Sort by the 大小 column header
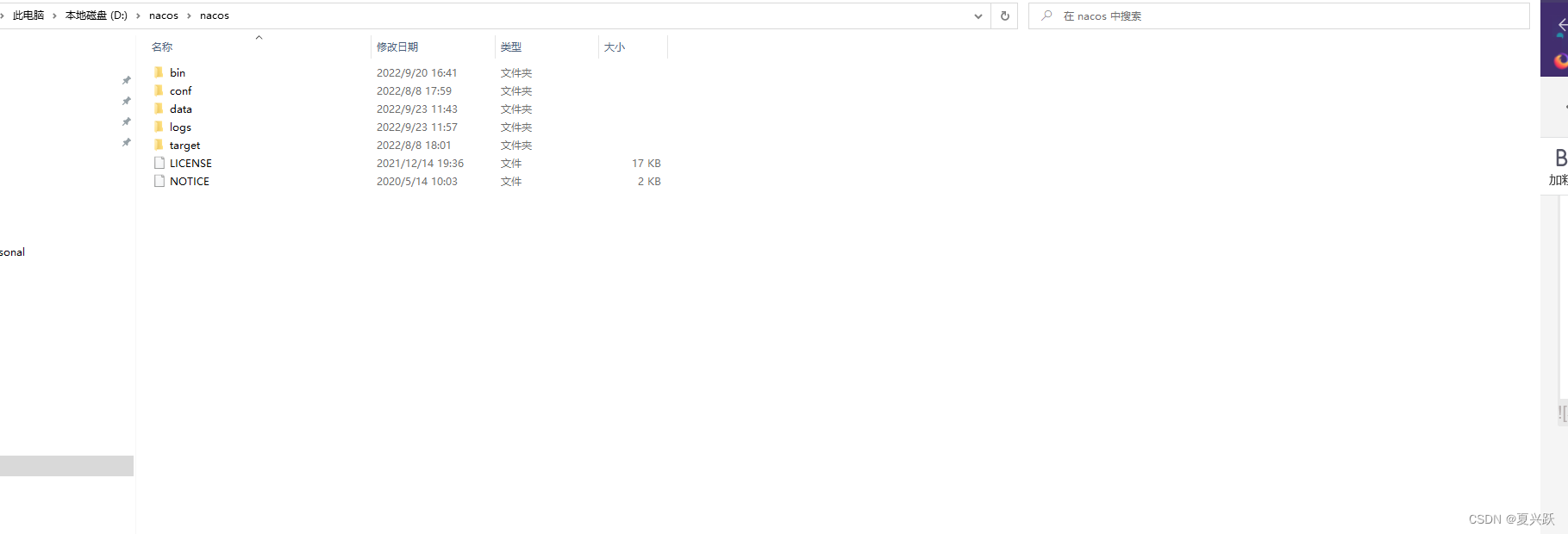 (615, 47)
